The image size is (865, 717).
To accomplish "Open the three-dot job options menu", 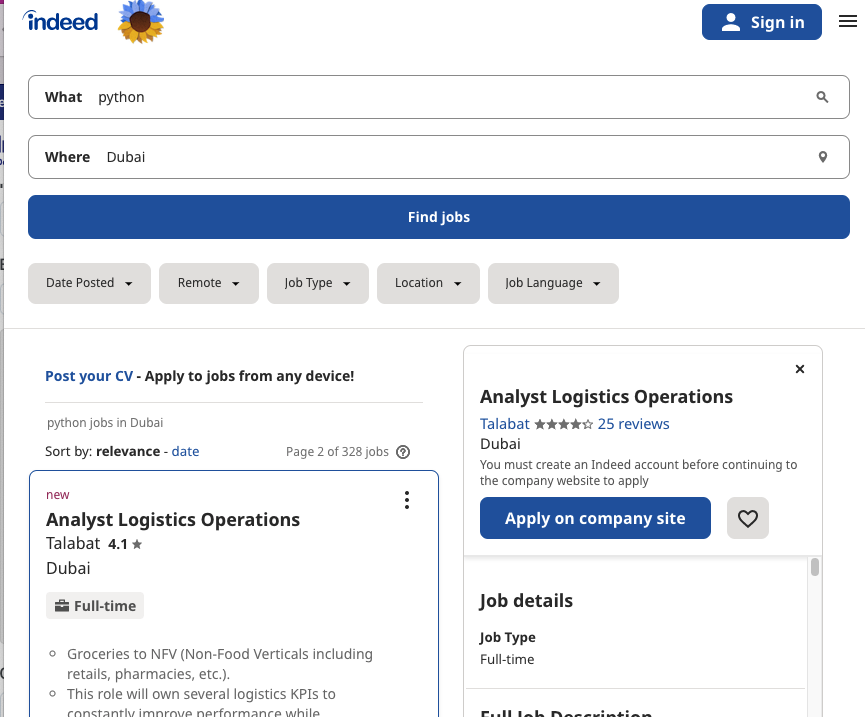I will pos(406,500).
